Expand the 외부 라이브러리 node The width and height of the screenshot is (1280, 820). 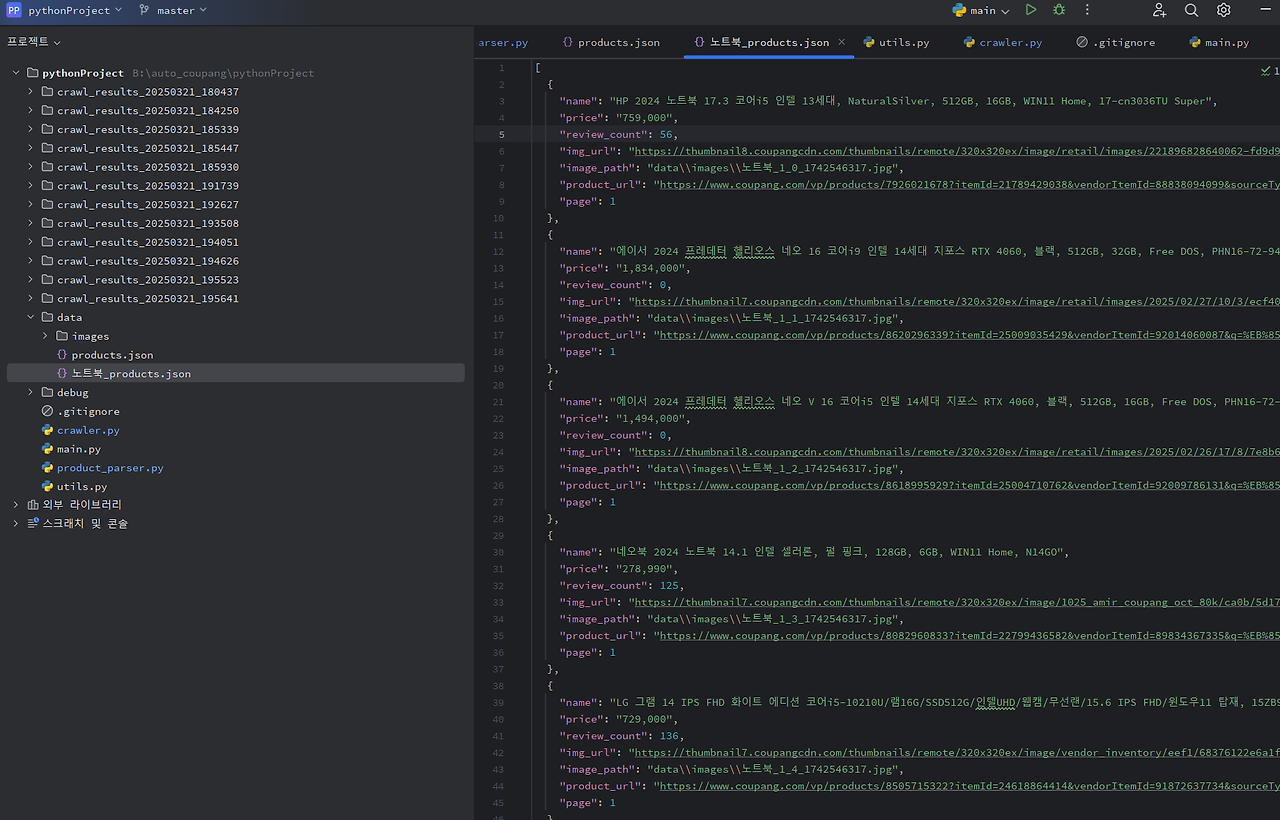coord(16,505)
